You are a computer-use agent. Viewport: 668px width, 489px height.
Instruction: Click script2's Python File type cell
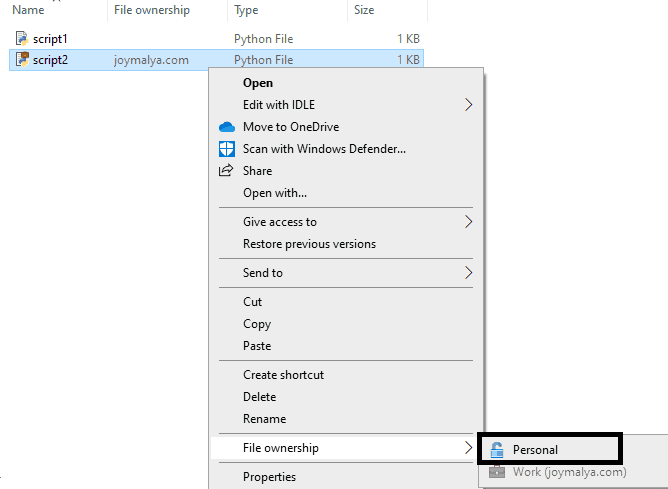pos(263,60)
